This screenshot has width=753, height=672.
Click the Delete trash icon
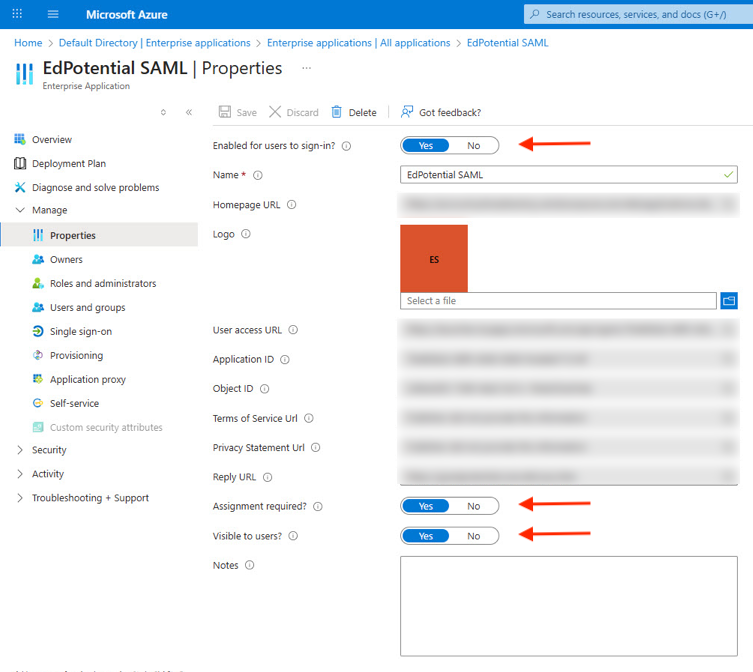(337, 112)
